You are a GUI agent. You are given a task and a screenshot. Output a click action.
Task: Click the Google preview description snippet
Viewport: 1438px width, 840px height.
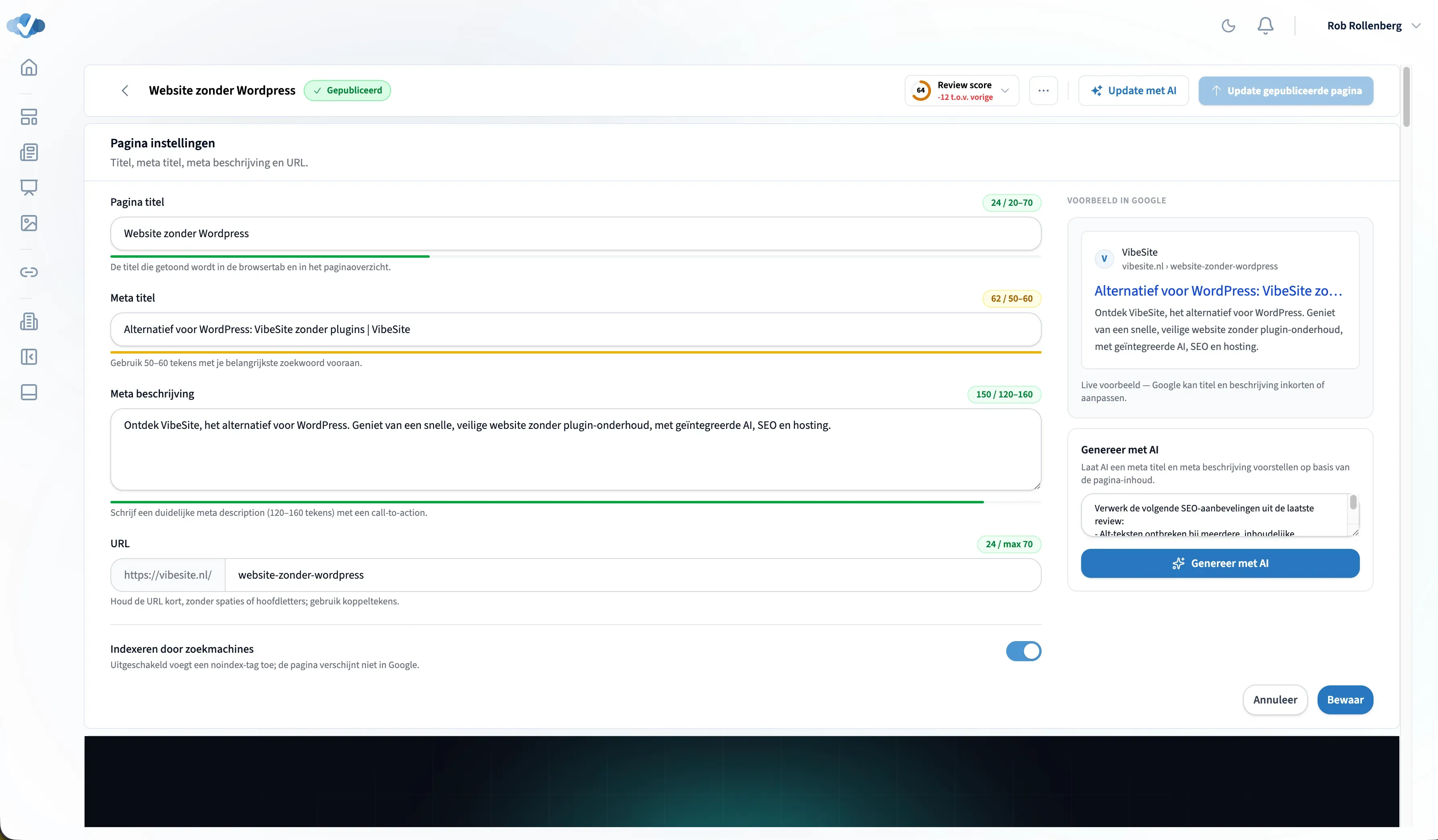tap(1218, 330)
